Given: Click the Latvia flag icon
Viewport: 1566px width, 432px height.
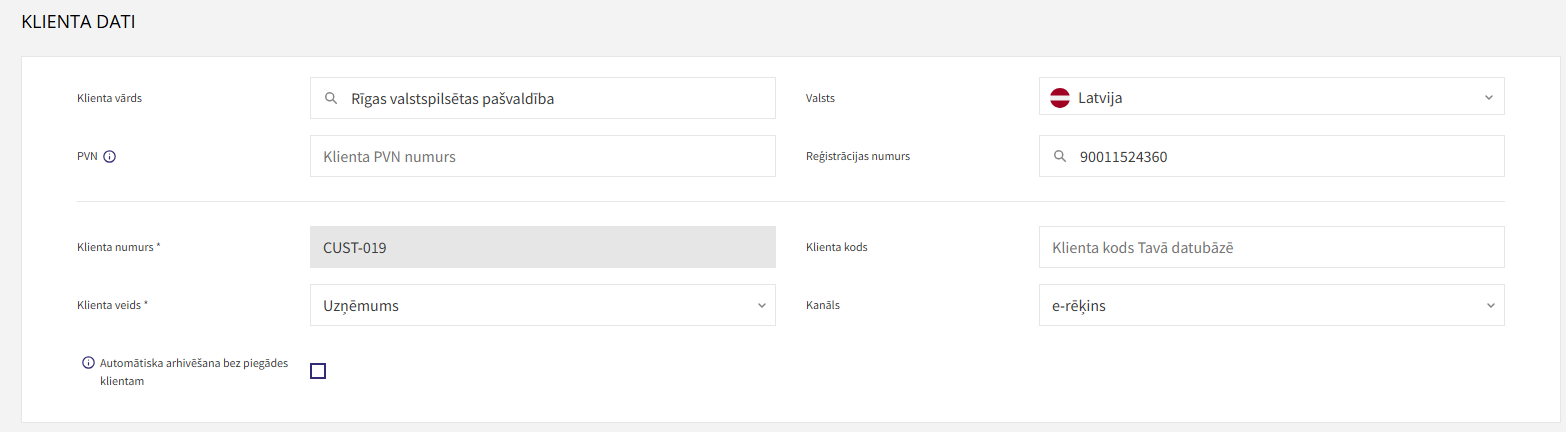Looking at the screenshot, I should [x=1060, y=98].
